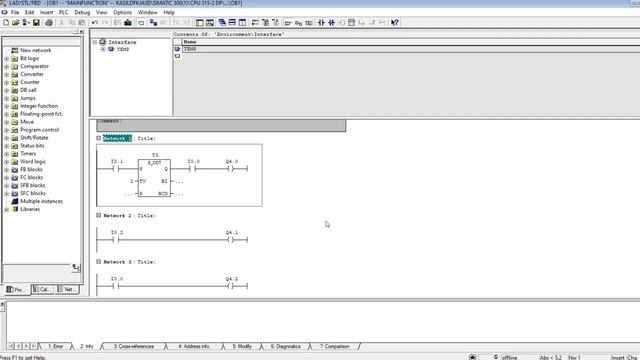Select the Cal... tab under catalog
This screenshot has width=640, height=360.
pos(42,289)
